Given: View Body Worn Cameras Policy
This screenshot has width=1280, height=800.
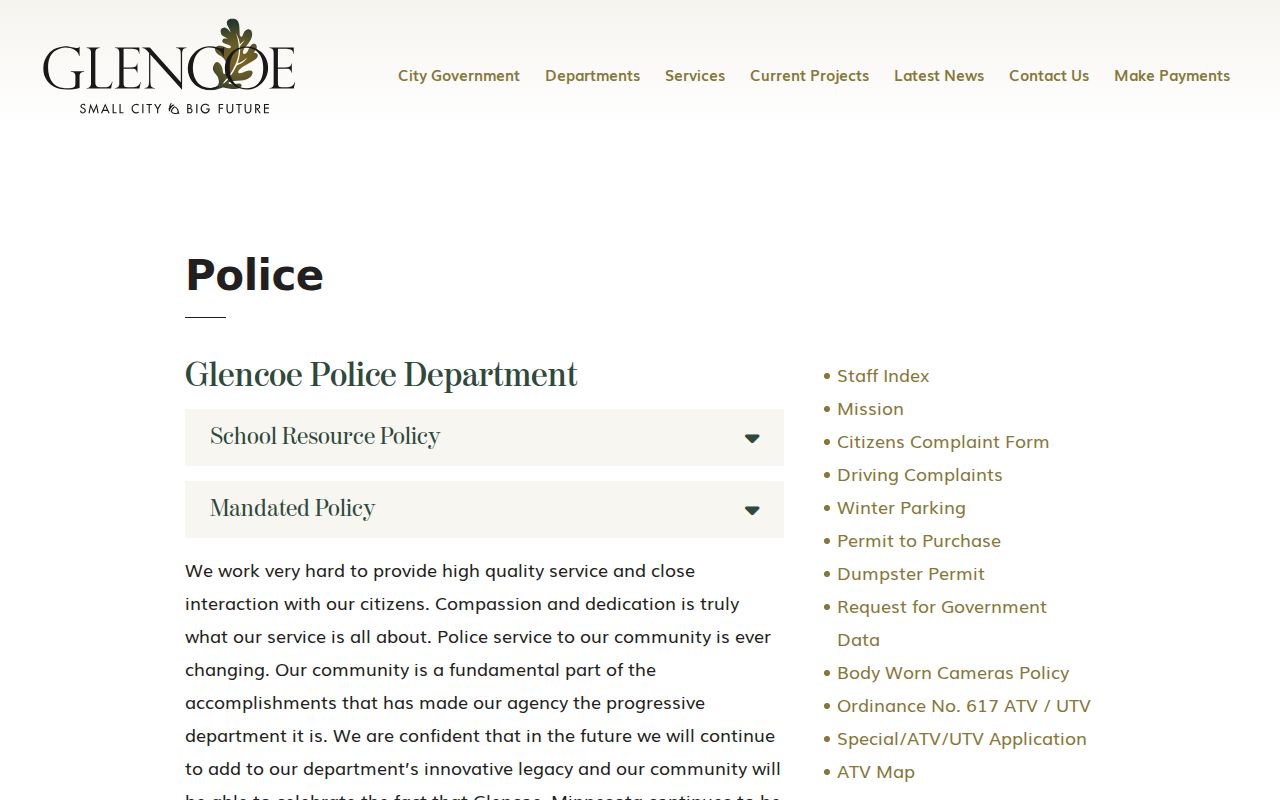Looking at the screenshot, I should pyautogui.click(x=953, y=673).
